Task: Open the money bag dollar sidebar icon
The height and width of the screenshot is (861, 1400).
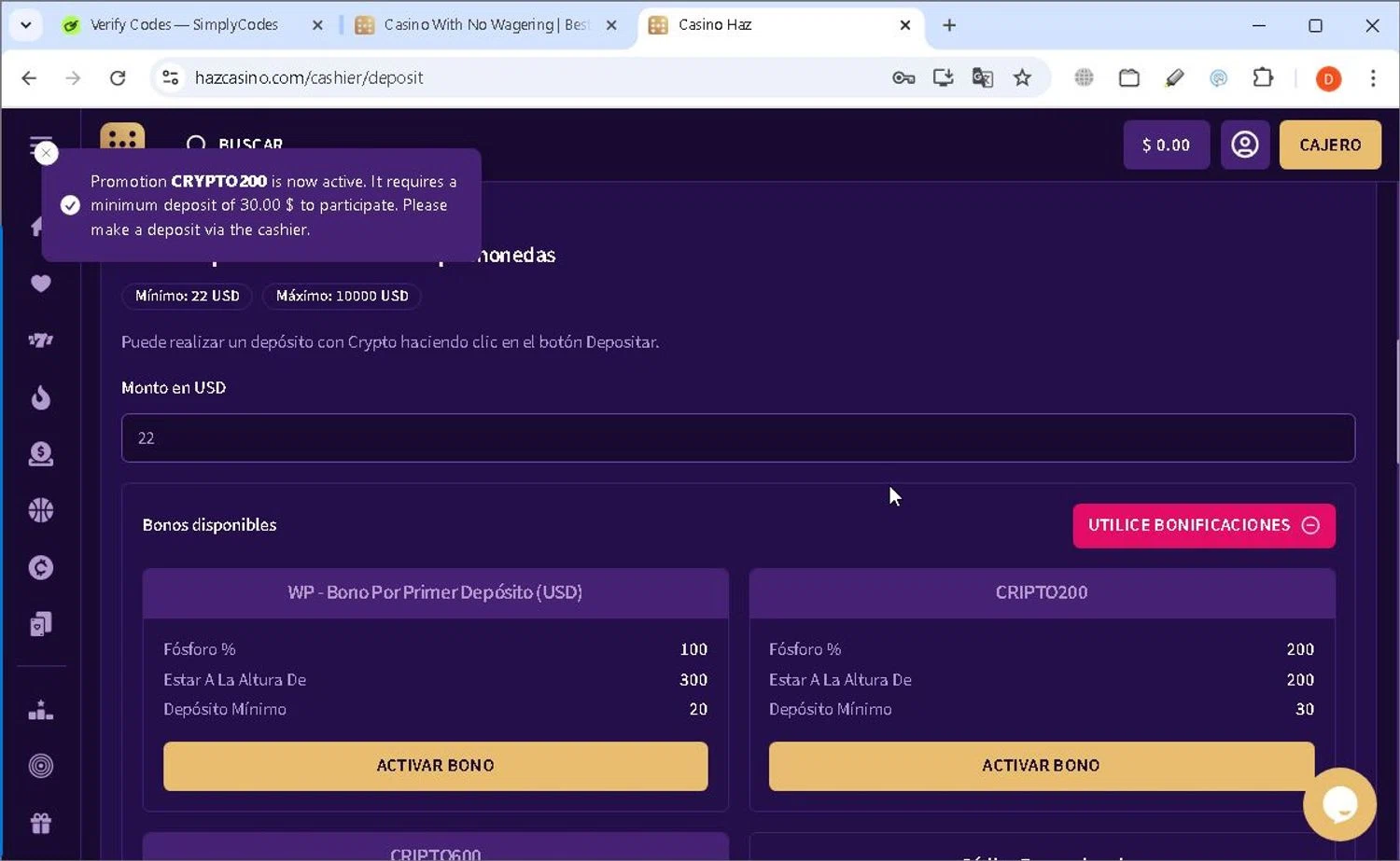Action: pos(40,454)
